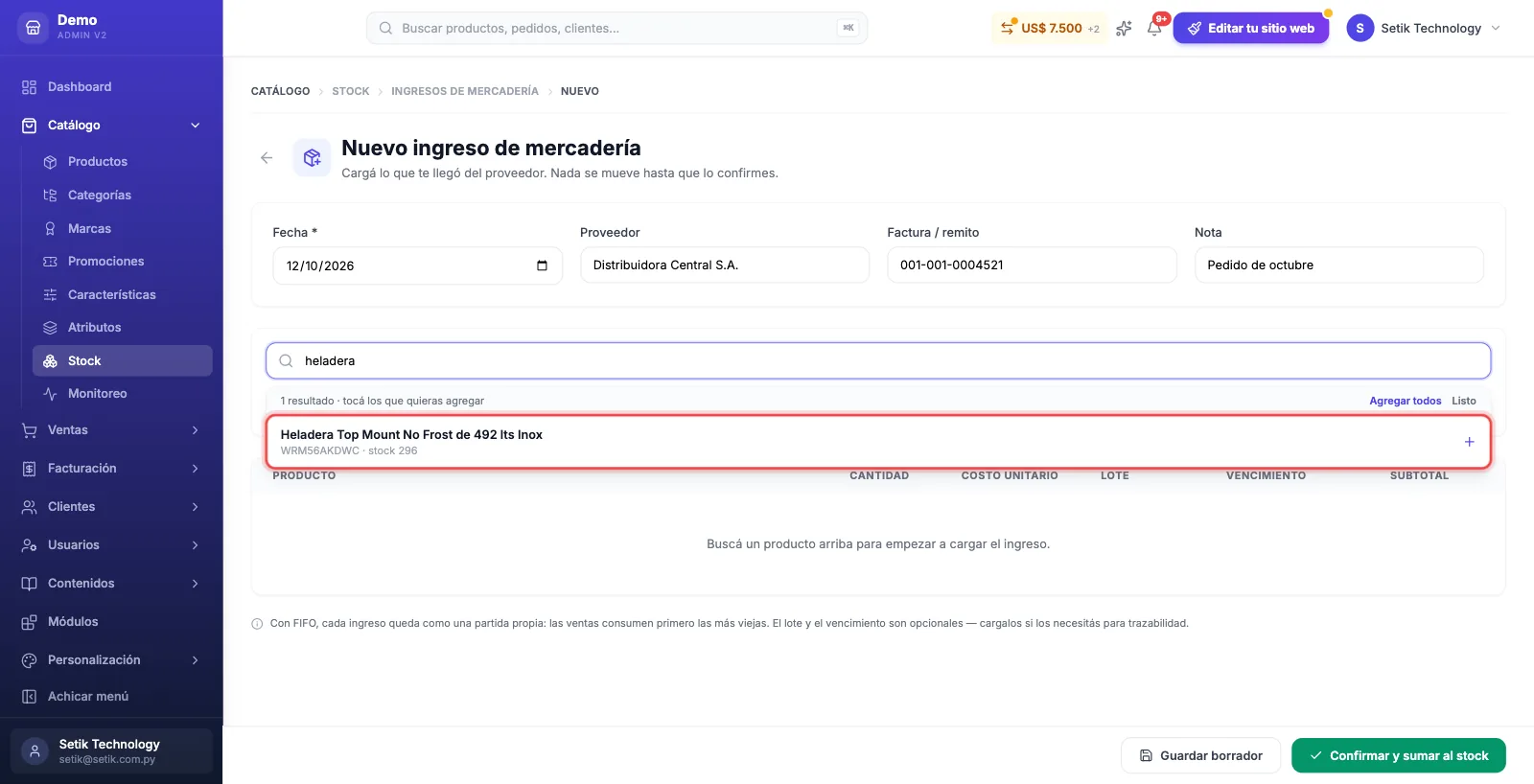
Task: Click Listo to close the search results
Action: tap(1463, 401)
